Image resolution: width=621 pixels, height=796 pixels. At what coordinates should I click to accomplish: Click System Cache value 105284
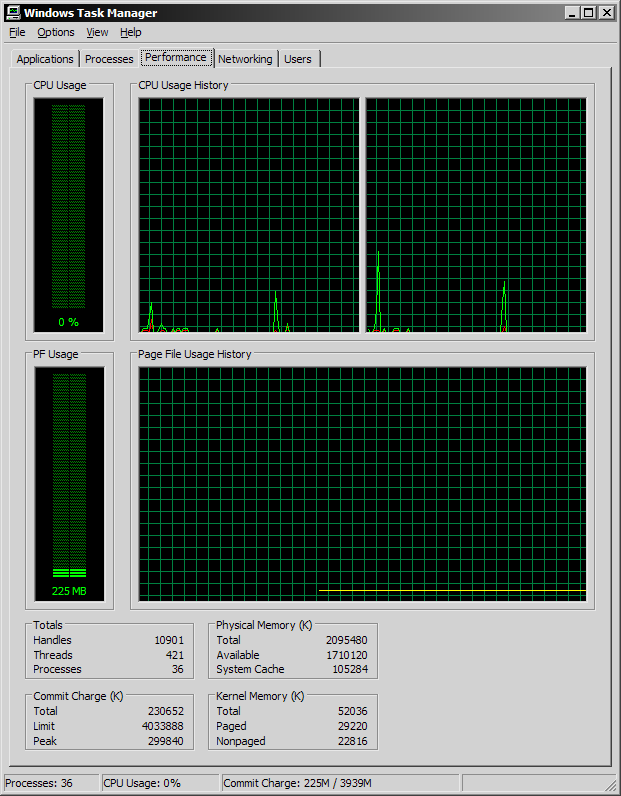350,669
